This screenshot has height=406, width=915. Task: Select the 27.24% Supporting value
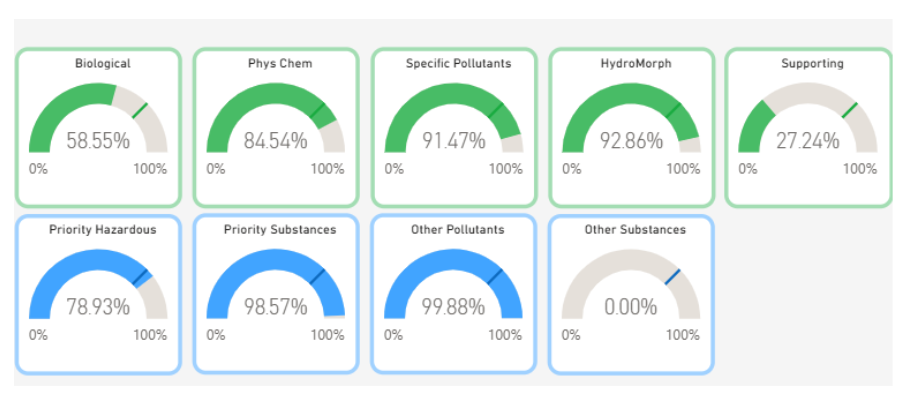tap(808, 141)
